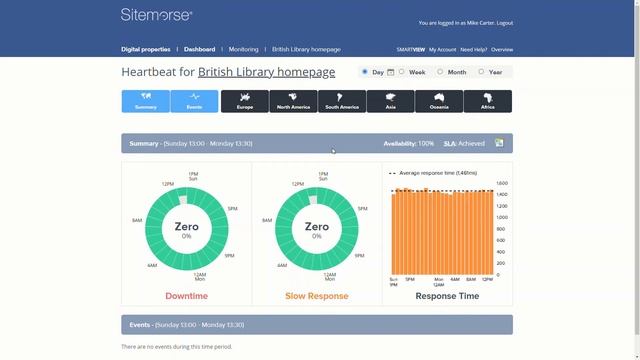Click 'There are no events' message
The image size is (640, 360).
[177, 347]
